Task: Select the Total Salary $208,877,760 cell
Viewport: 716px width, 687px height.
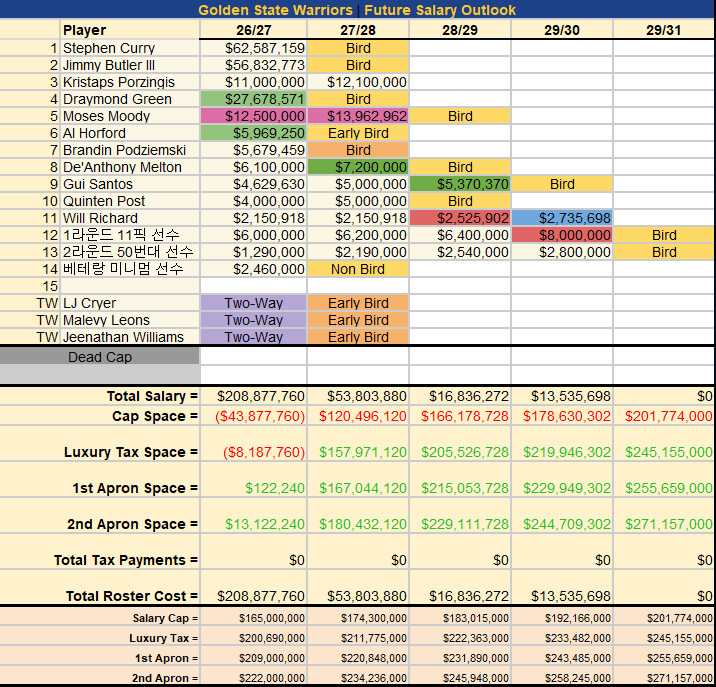Action: [x=253, y=396]
